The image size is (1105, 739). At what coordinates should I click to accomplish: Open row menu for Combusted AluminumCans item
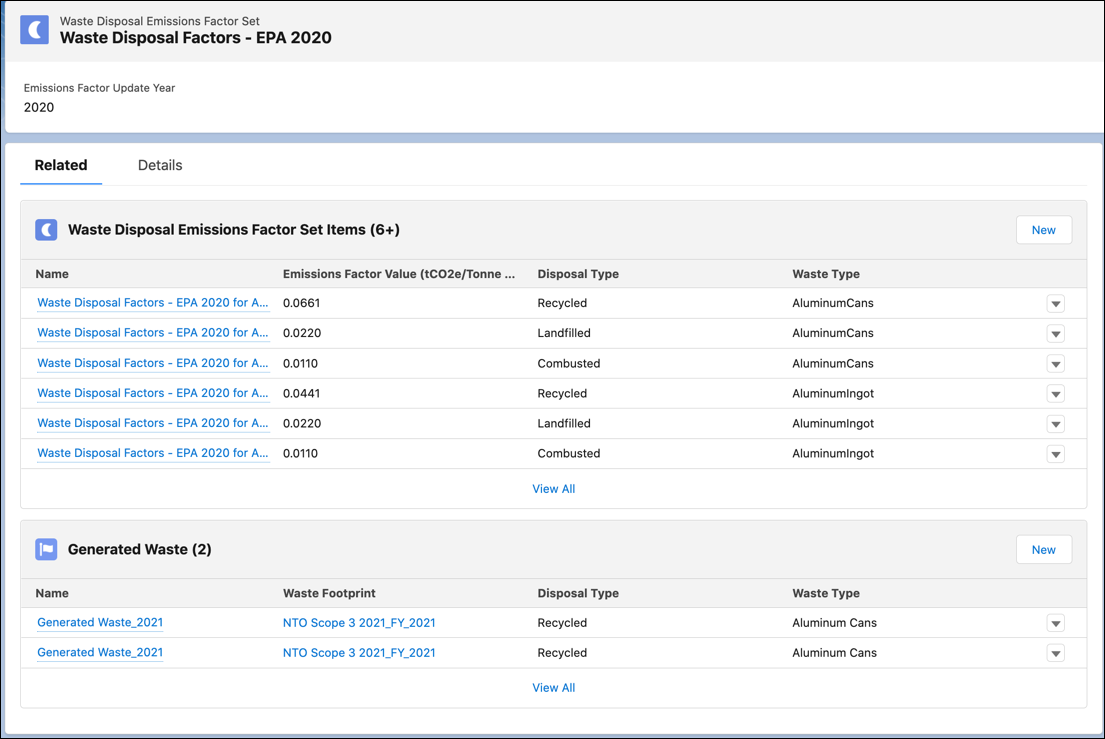pyautogui.click(x=1056, y=364)
